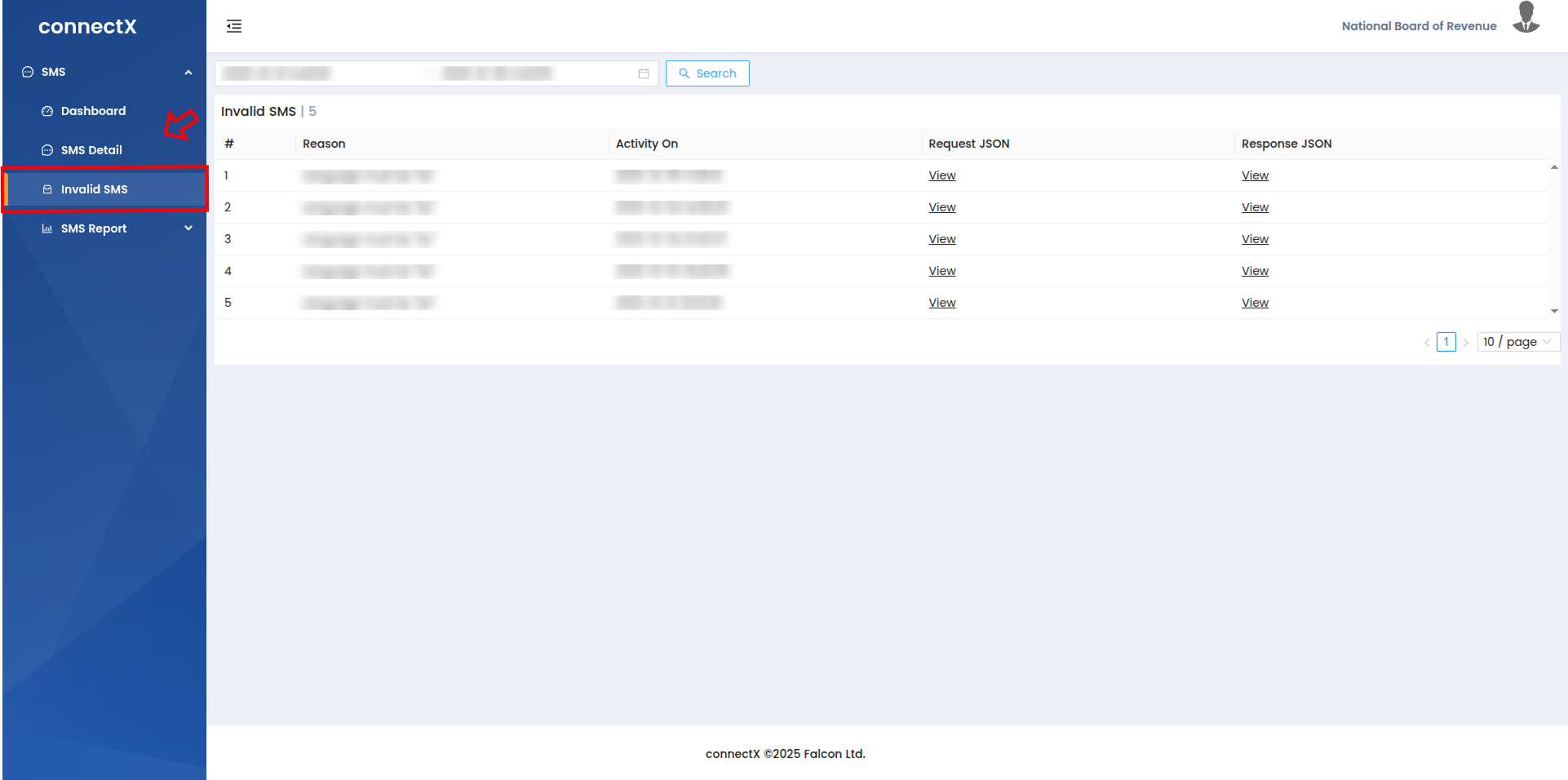
Task: Open the 10 / page size dropdown
Action: tap(1517, 342)
